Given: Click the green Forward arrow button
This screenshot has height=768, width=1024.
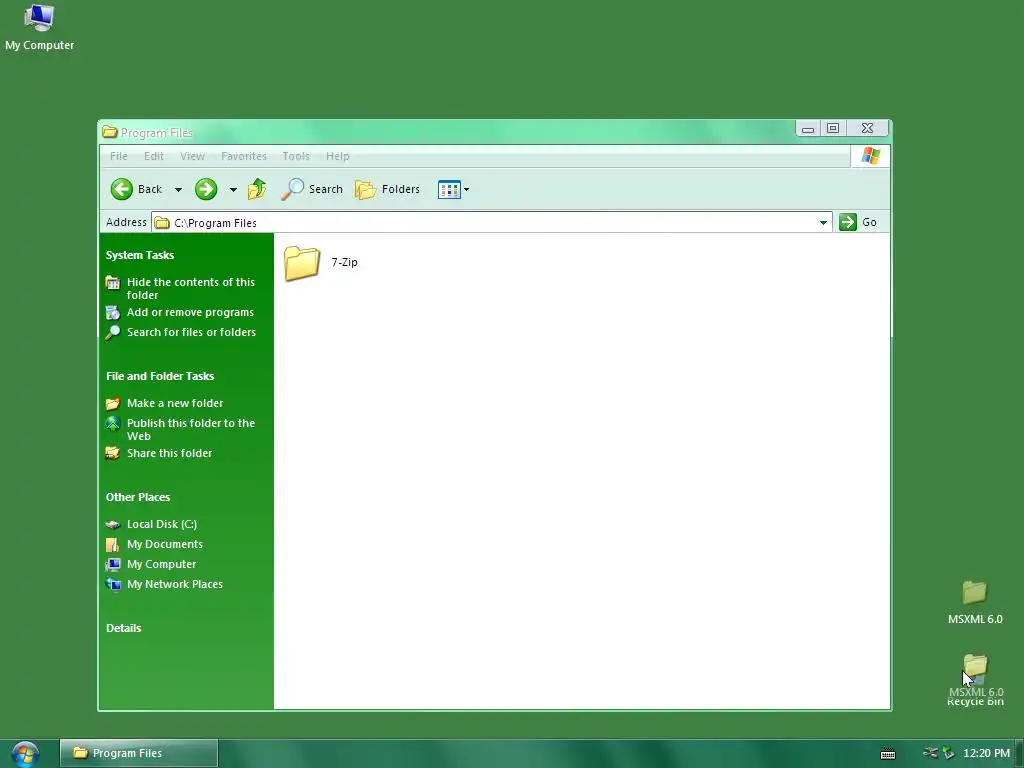Looking at the screenshot, I should coord(206,189).
